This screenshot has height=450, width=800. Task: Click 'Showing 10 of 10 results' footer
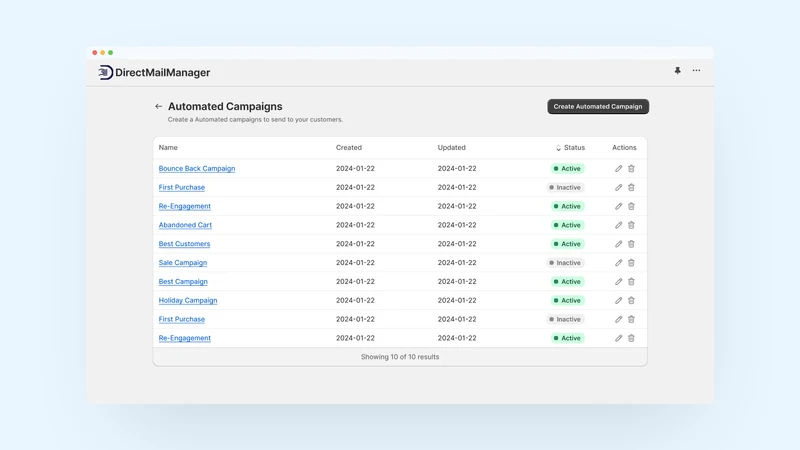[x=400, y=357]
